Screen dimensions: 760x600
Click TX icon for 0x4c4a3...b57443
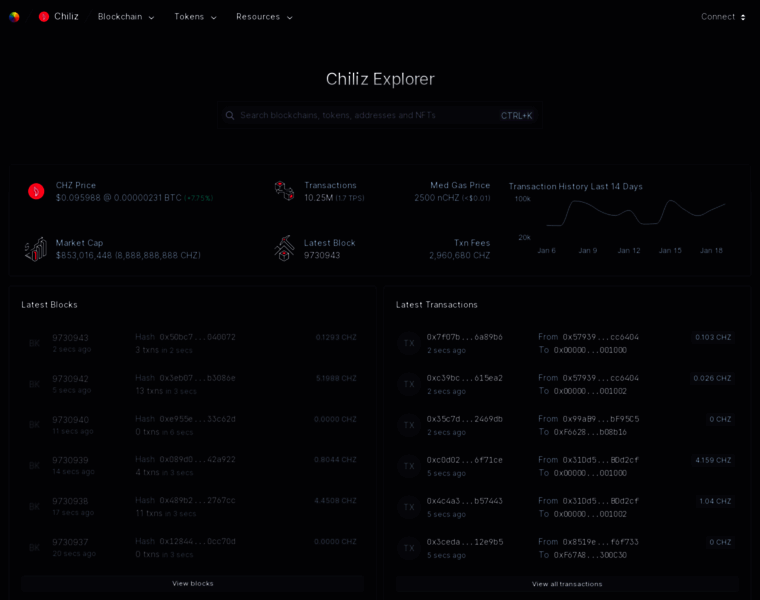coord(409,507)
